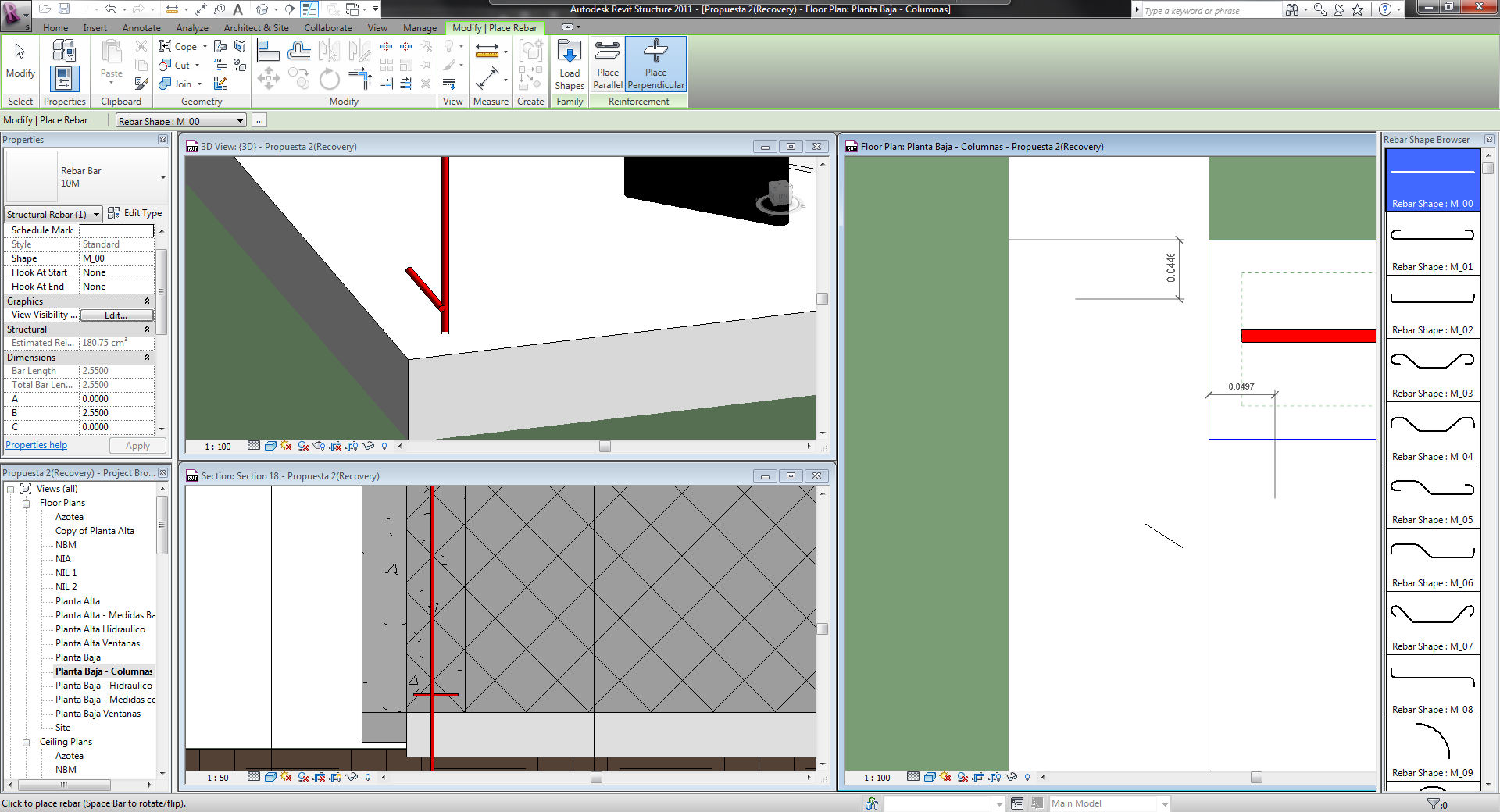
Task: Open the Annotate ribbon tab
Action: pos(141,28)
